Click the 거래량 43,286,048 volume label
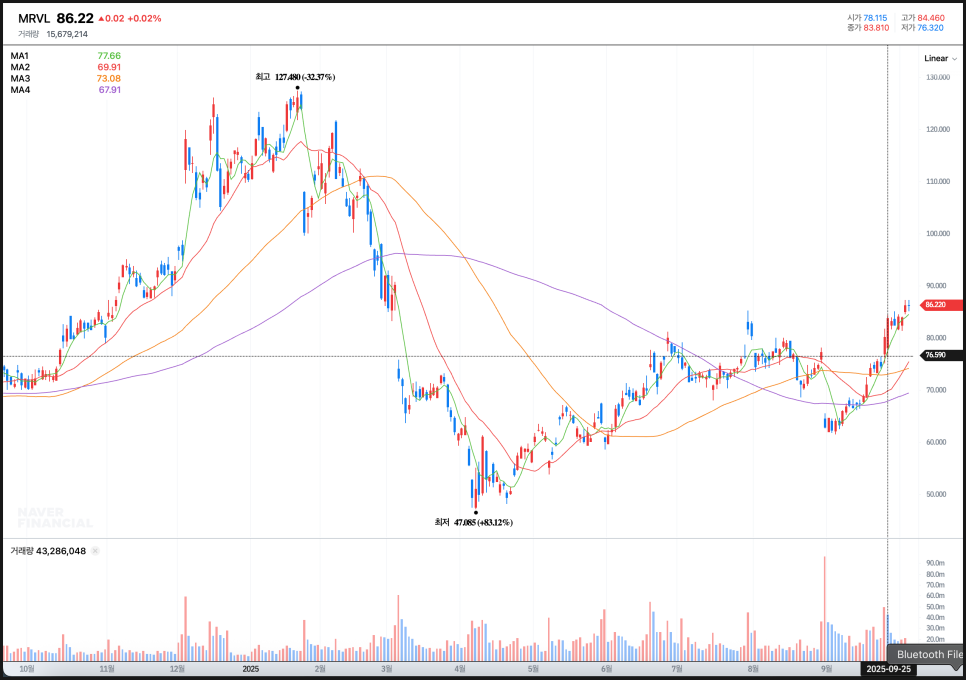966x680 pixels. 48,551
